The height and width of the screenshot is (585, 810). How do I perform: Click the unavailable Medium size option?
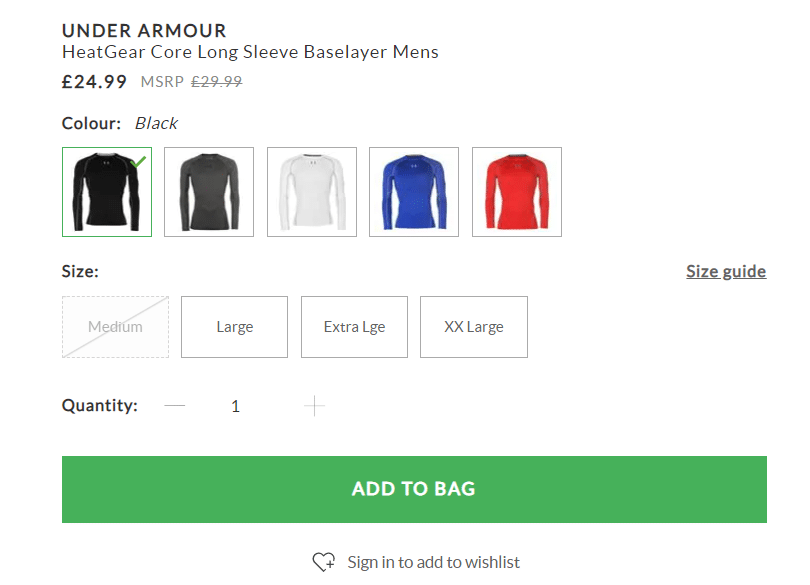point(115,326)
